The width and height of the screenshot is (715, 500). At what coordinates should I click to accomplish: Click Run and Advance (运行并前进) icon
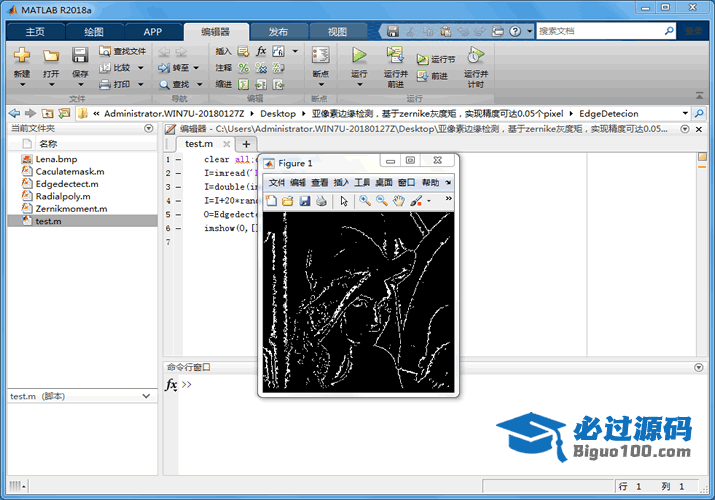click(x=395, y=55)
